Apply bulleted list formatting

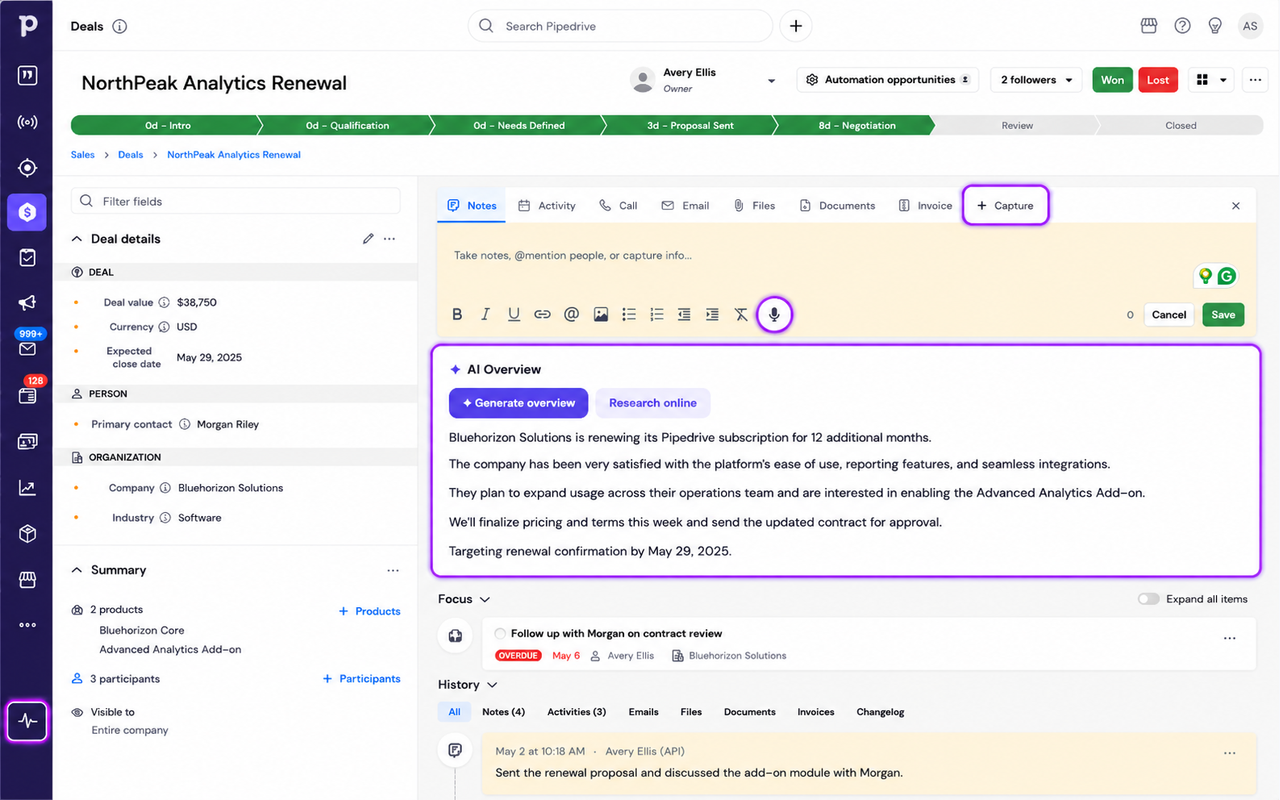[629, 314]
